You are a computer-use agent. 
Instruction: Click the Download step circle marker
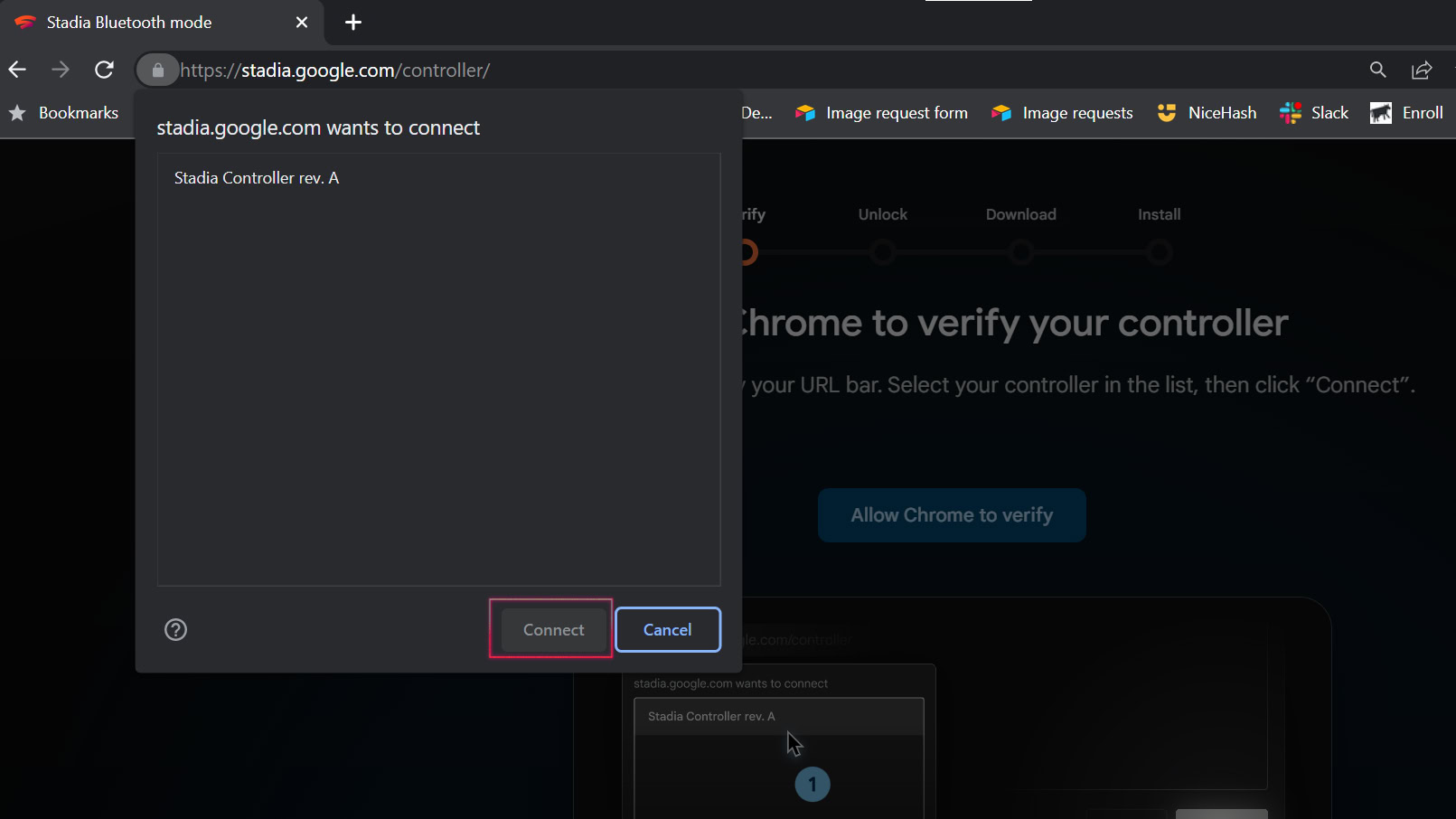coord(1021,252)
